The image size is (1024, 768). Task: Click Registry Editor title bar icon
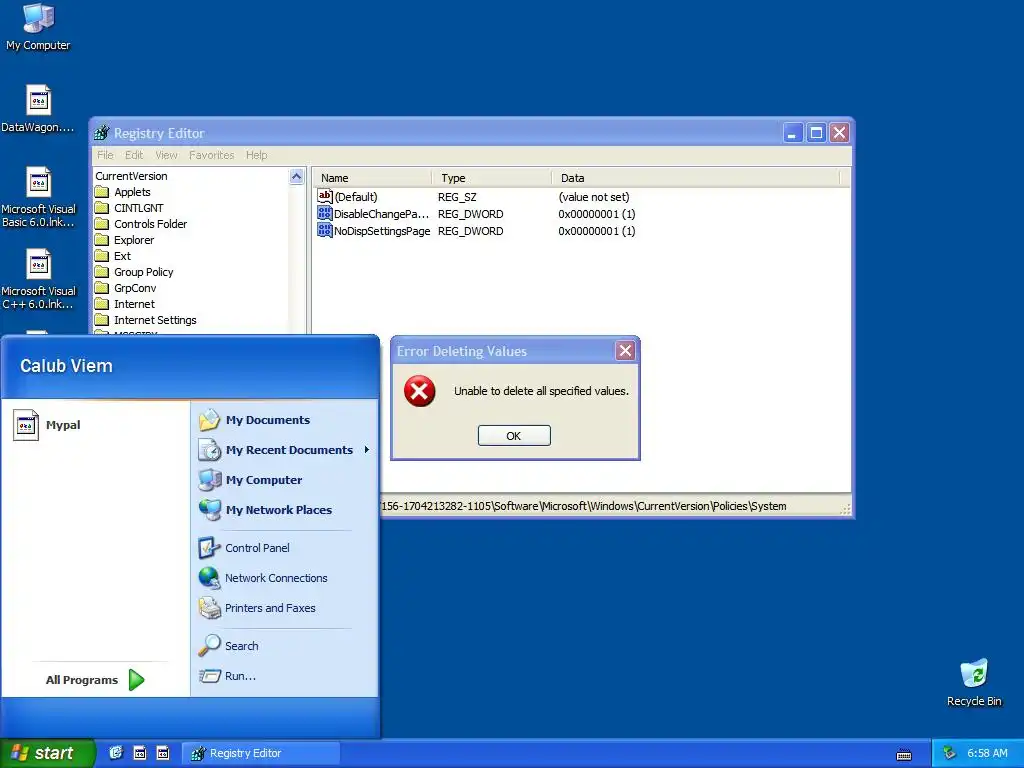[101, 133]
